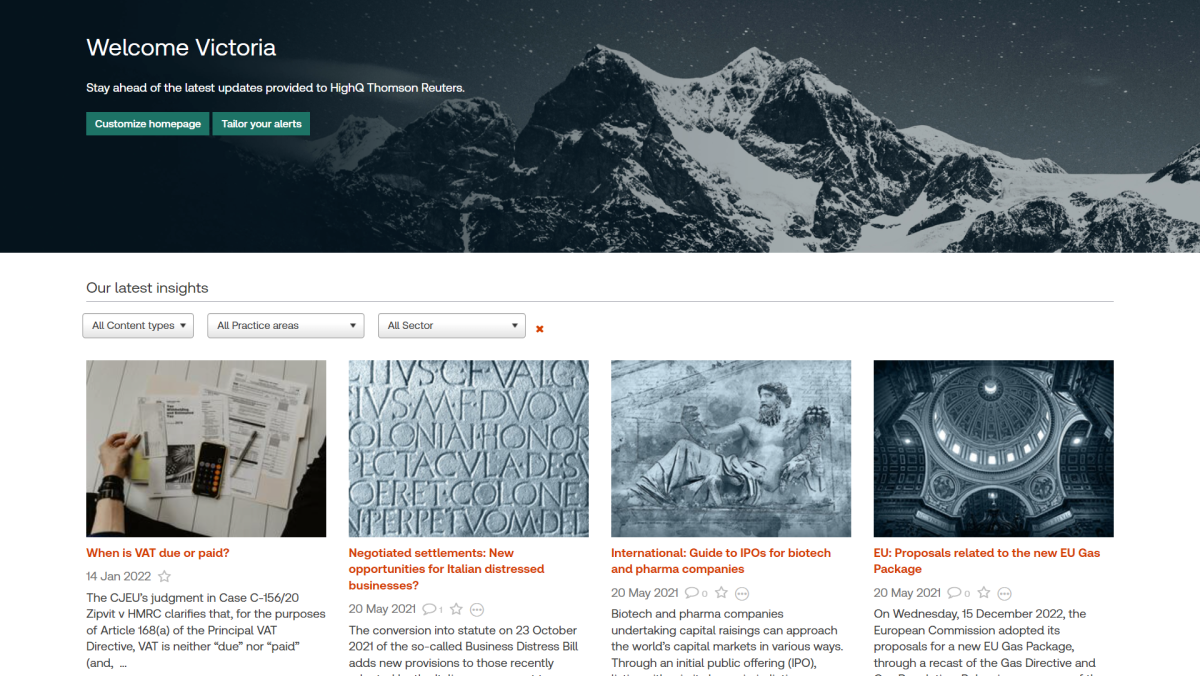Image resolution: width=1200 pixels, height=676 pixels.
Task: Open the All Practice areas dropdown
Action: [286, 325]
